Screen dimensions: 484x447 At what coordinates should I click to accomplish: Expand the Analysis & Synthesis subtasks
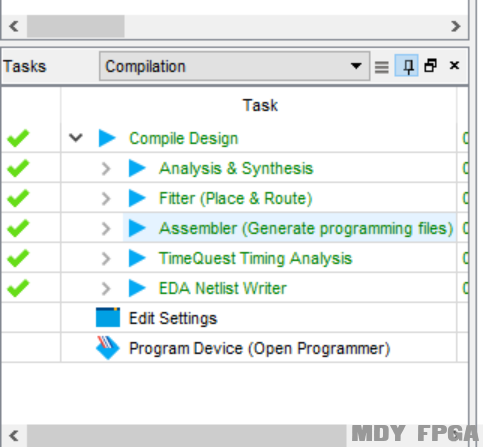point(106,169)
